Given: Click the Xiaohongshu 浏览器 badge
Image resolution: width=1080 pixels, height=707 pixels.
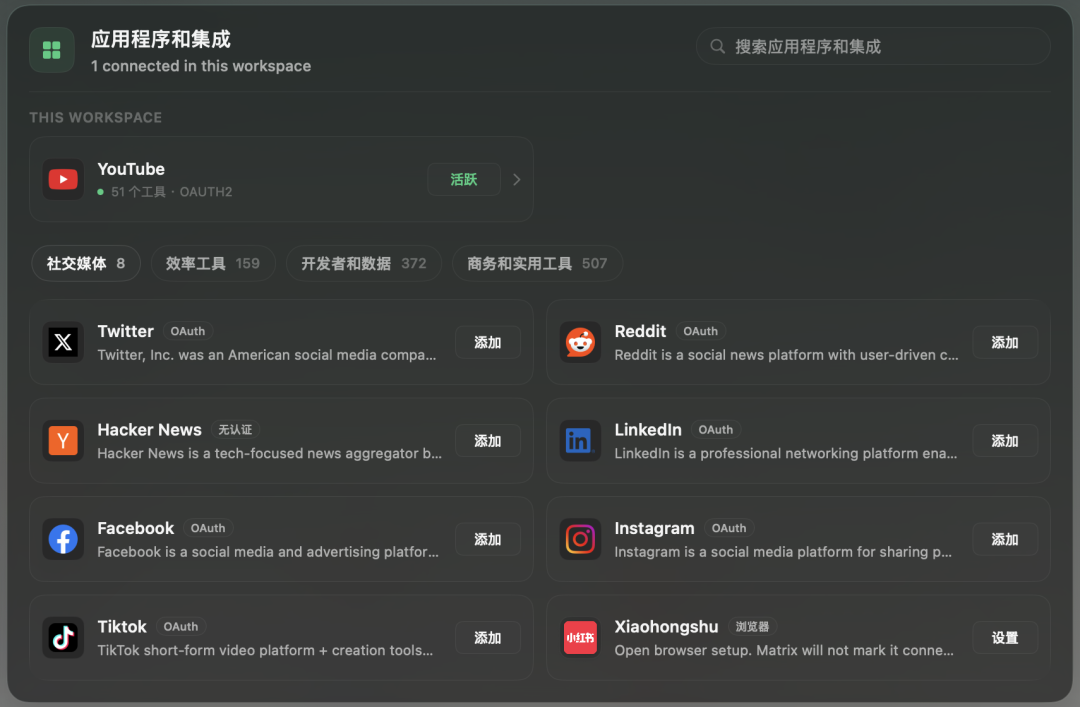Looking at the screenshot, I should point(752,627).
